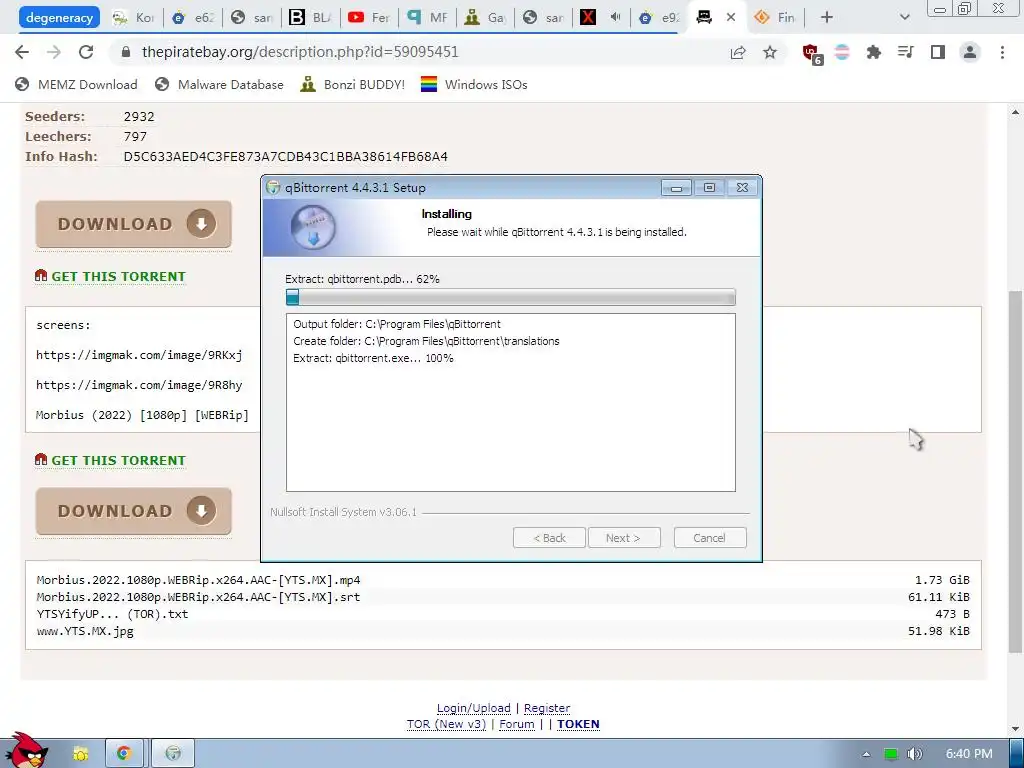This screenshot has width=1024, height=768.
Task: Switch to the MF tab
Action: [x=427, y=18]
